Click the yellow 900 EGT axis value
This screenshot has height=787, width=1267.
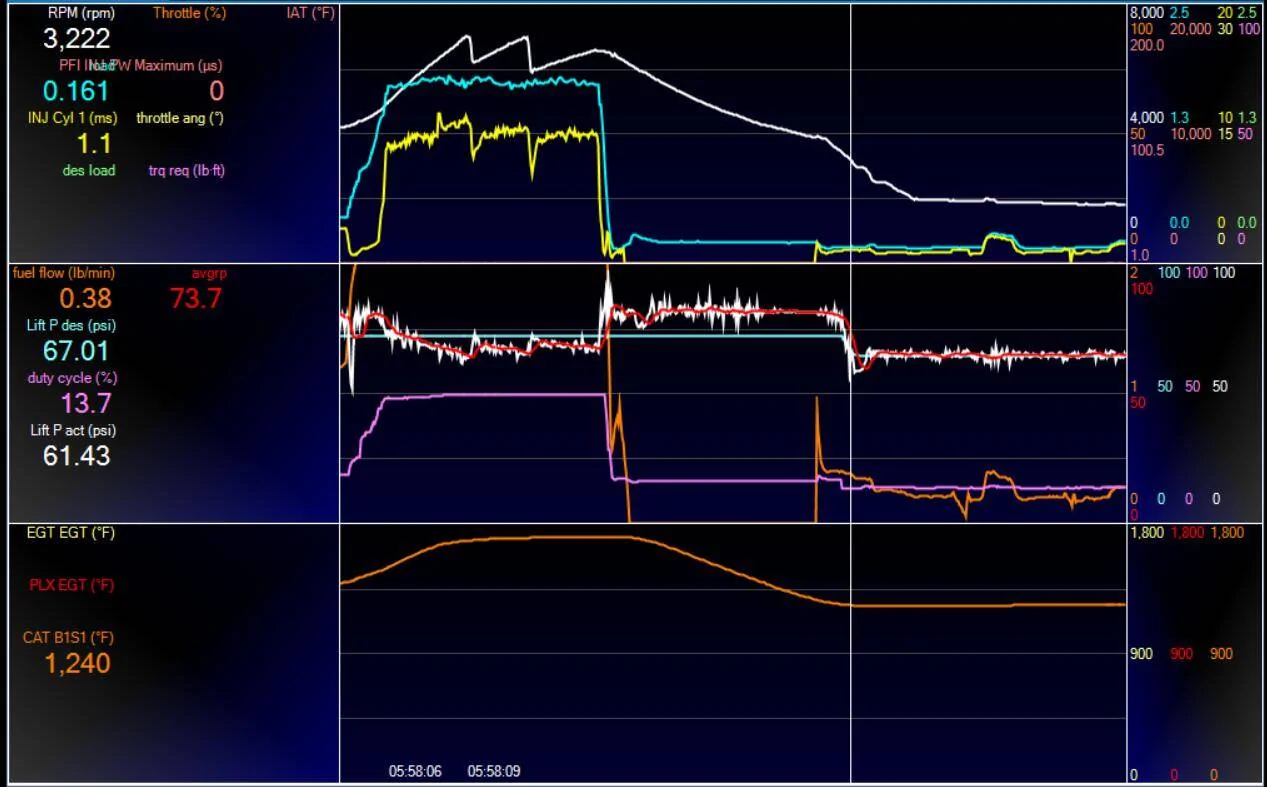click(x=1141, y=653)
